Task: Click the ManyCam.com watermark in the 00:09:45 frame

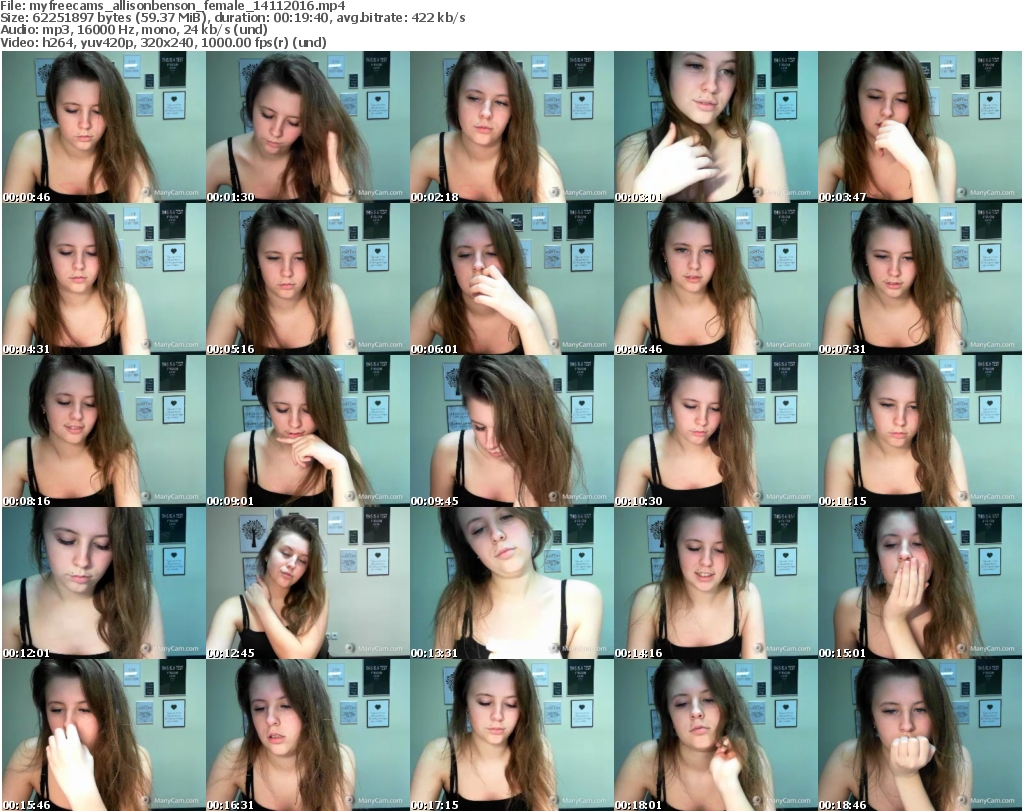Action: click(579, 497)
